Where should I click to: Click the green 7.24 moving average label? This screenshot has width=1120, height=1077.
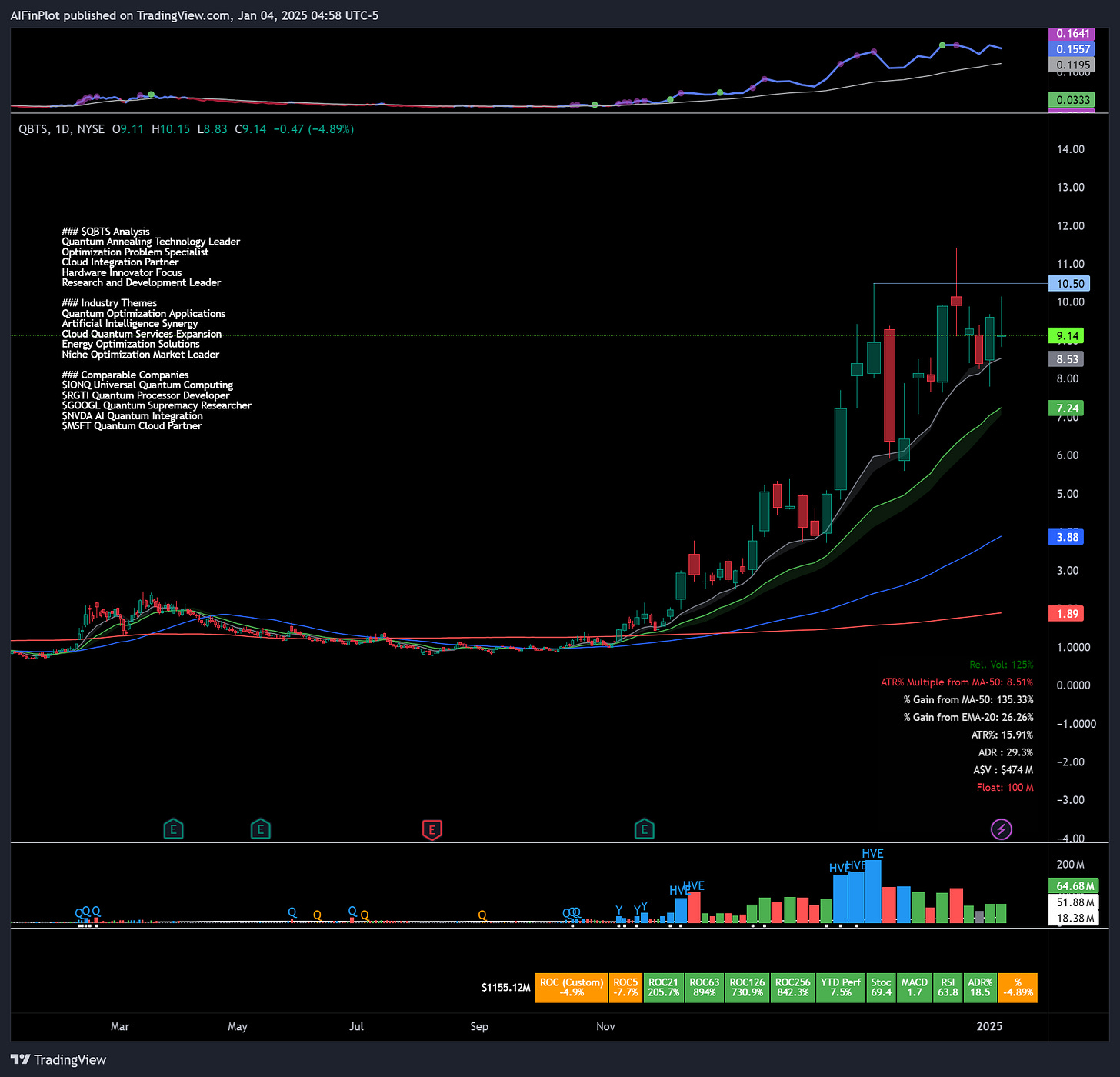pyautogui.click(x=1066, y=408)
